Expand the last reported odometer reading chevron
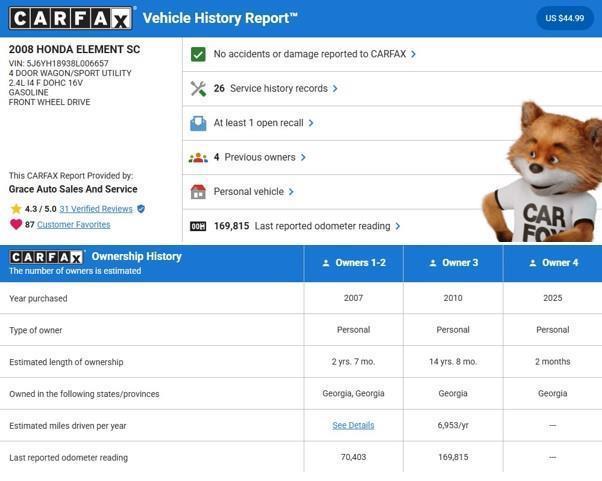 point(397,226)
